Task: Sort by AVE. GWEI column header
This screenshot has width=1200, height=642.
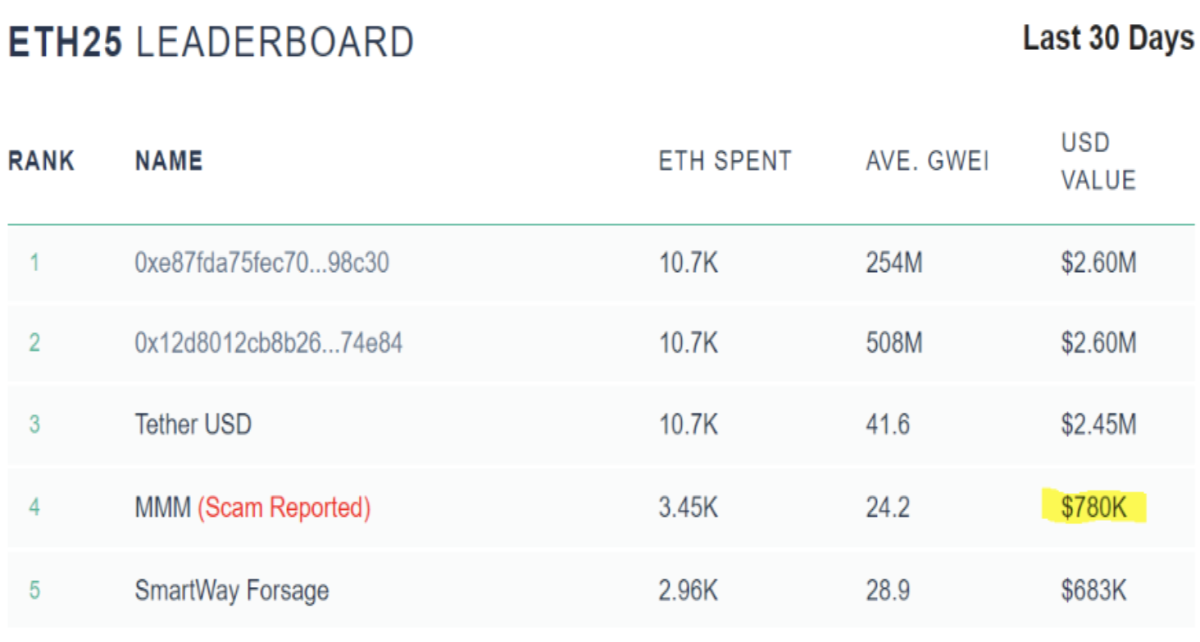Action: 927,161
